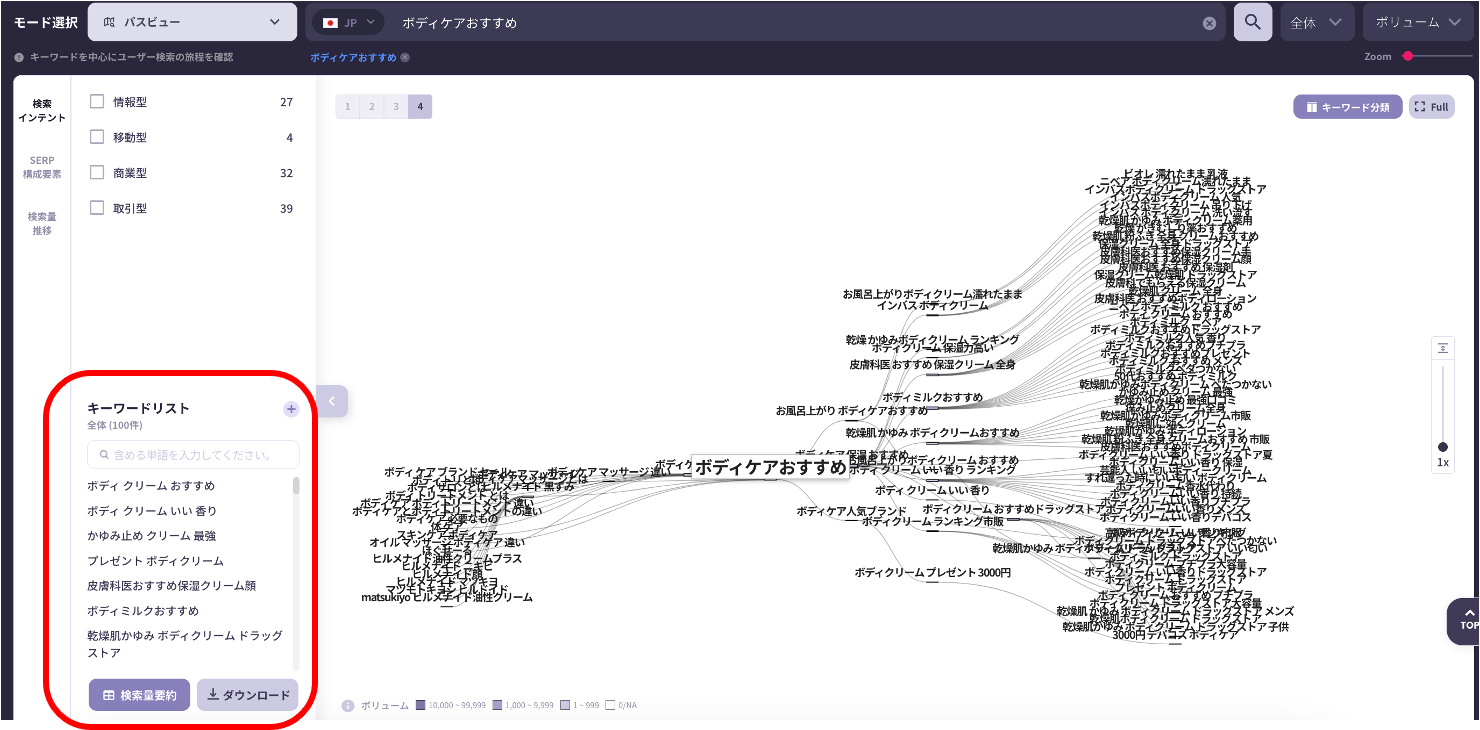Clear the search field with X icon

(1209, 23)
